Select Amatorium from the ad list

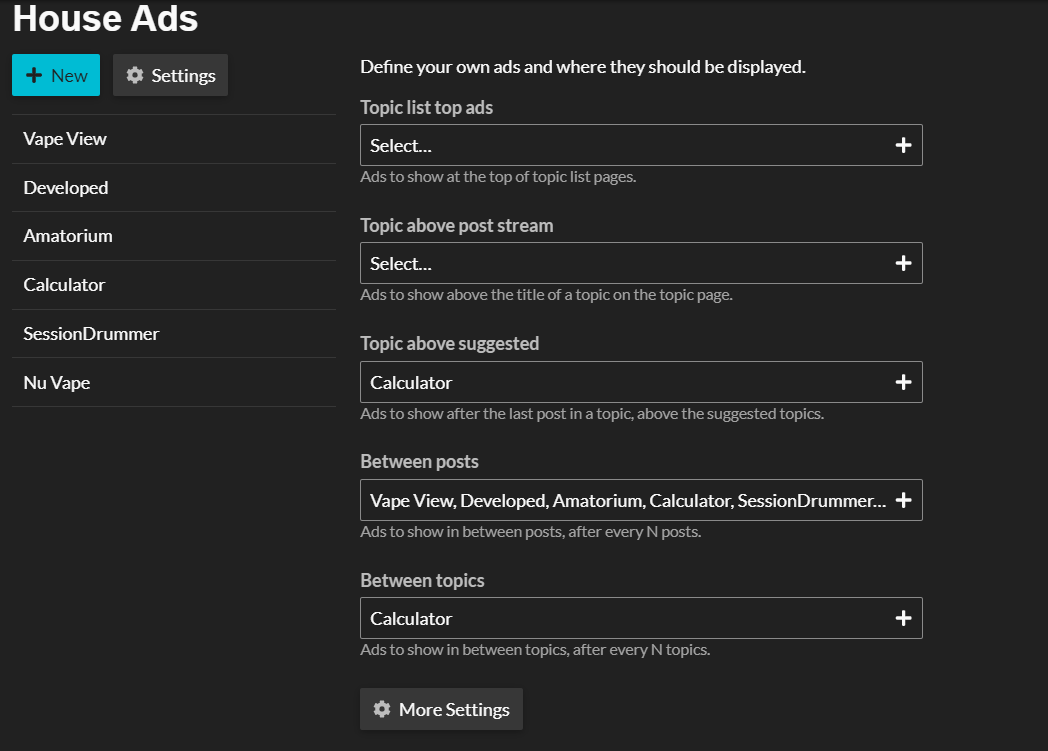coord(174,236)
